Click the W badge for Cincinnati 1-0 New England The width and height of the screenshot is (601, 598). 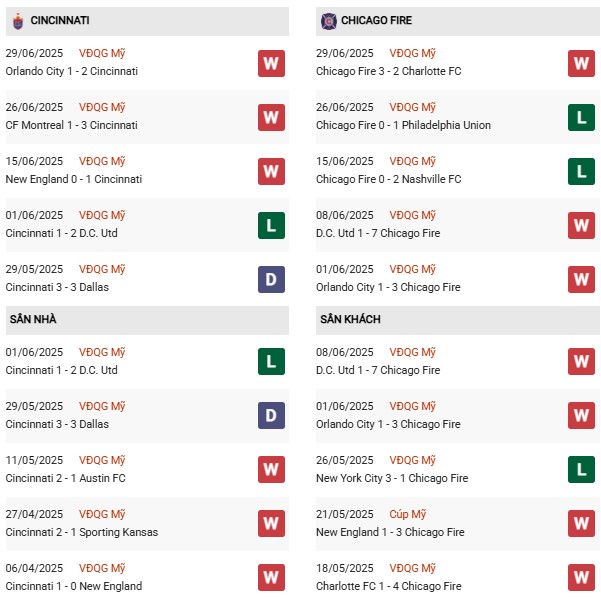[x=271, y=577]
